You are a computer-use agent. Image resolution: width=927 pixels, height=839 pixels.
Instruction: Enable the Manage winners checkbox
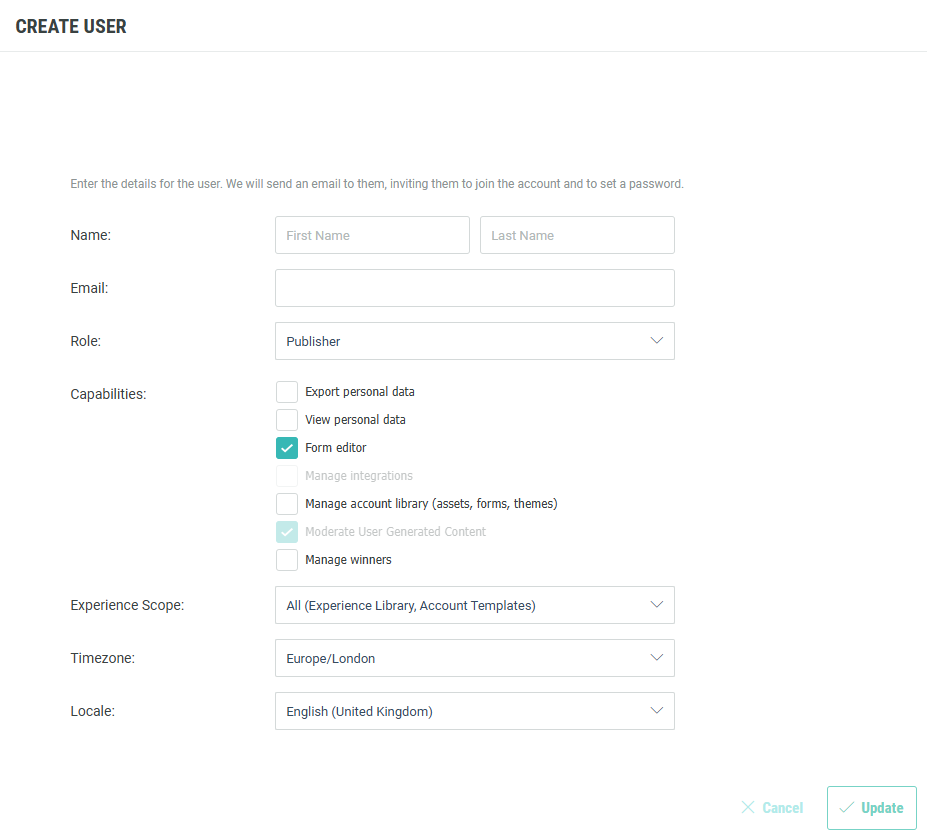click(287, 560)
